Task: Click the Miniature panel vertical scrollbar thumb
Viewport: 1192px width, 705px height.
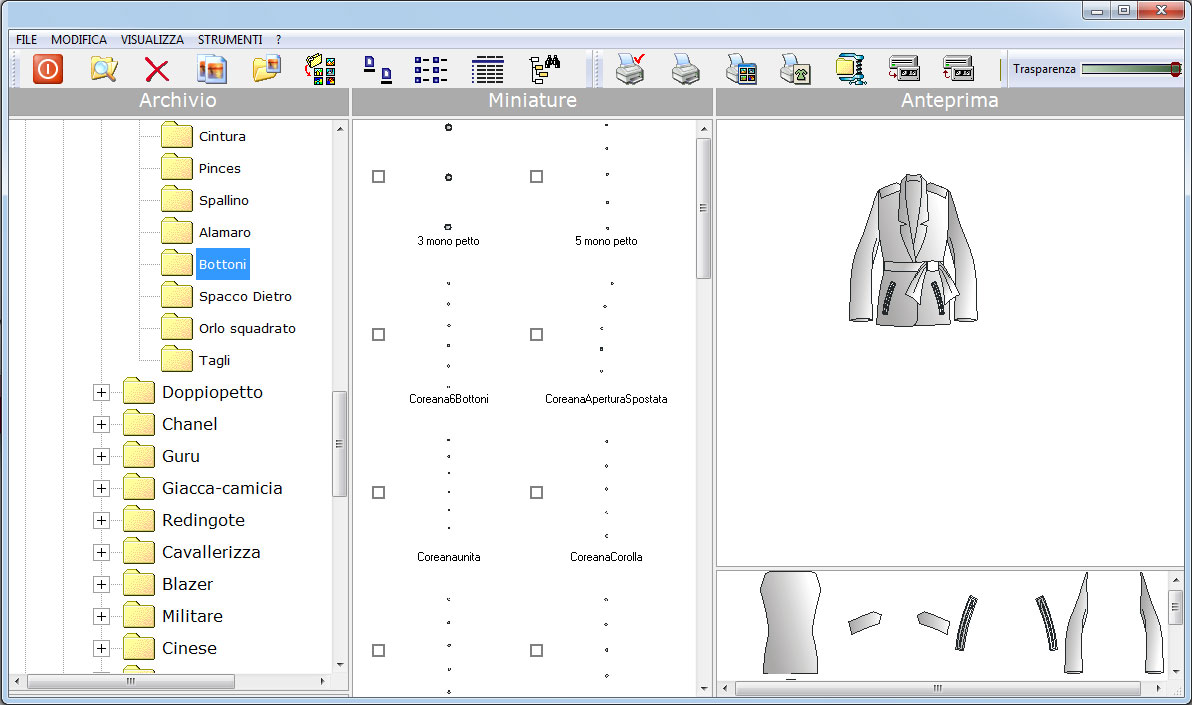Action: (703, 208)
